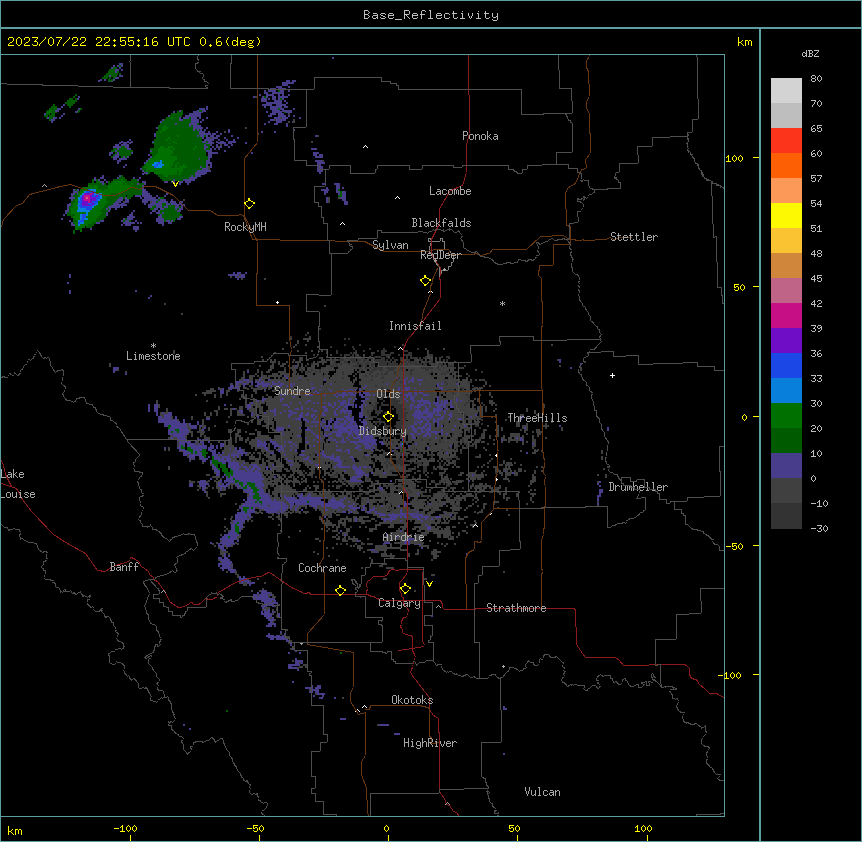The image size is (862, 842).
Task: Click the white plus marker north of Drumheller
Action: coord(612,375)
